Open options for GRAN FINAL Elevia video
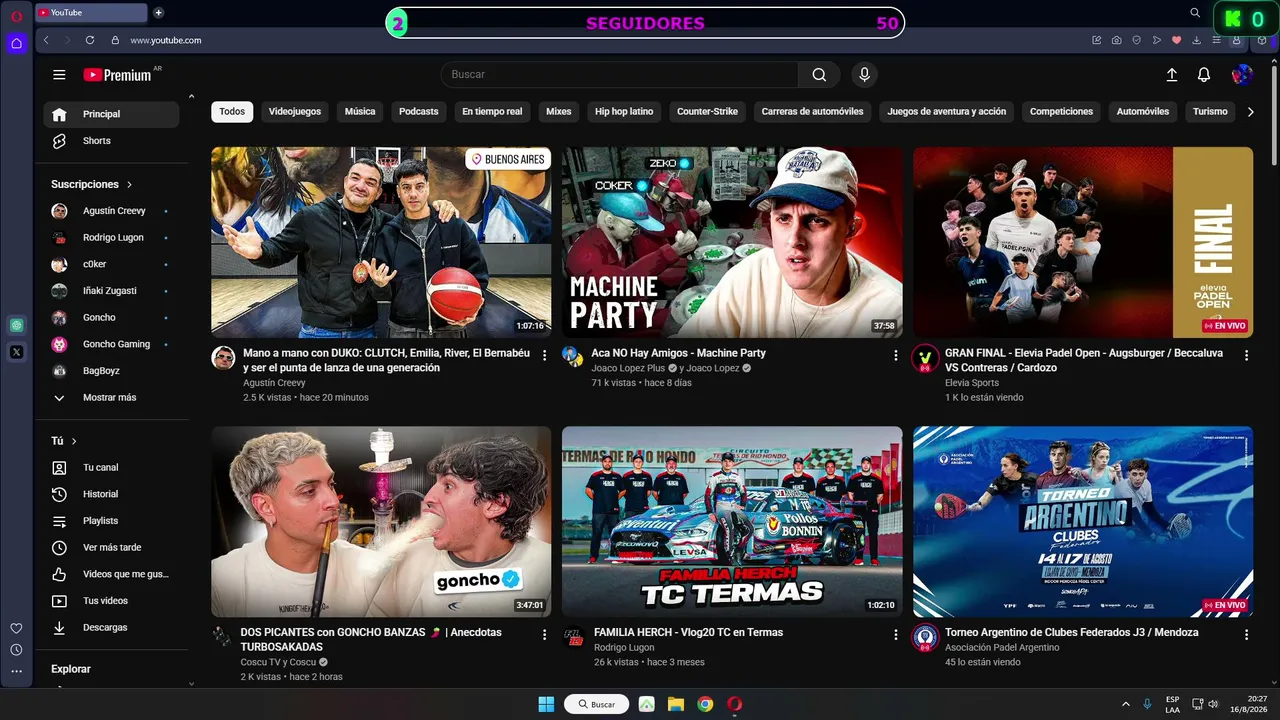The height and width of the screenshot is (720, 1280). (x=1246, y=355)
